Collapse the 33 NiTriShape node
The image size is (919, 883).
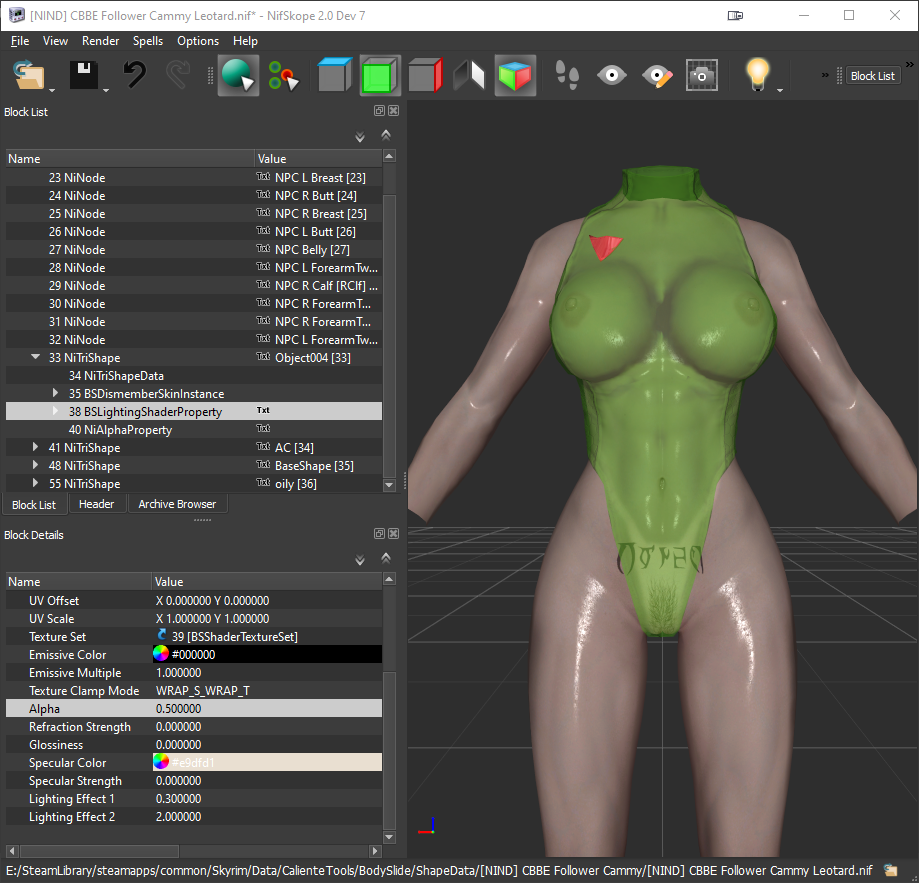[x=35, y=357]
